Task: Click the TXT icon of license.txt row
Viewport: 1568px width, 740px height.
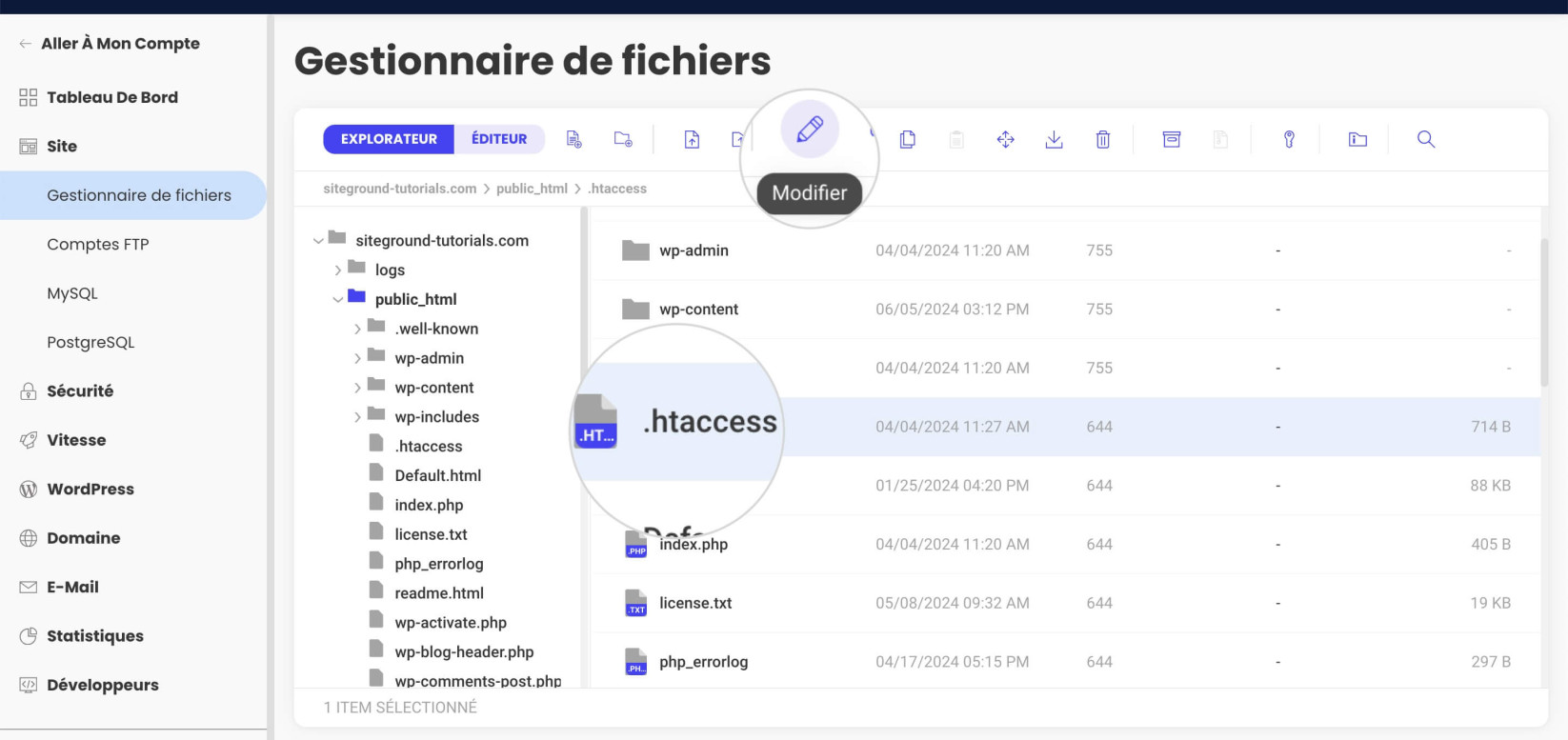Action: (636, 603)
